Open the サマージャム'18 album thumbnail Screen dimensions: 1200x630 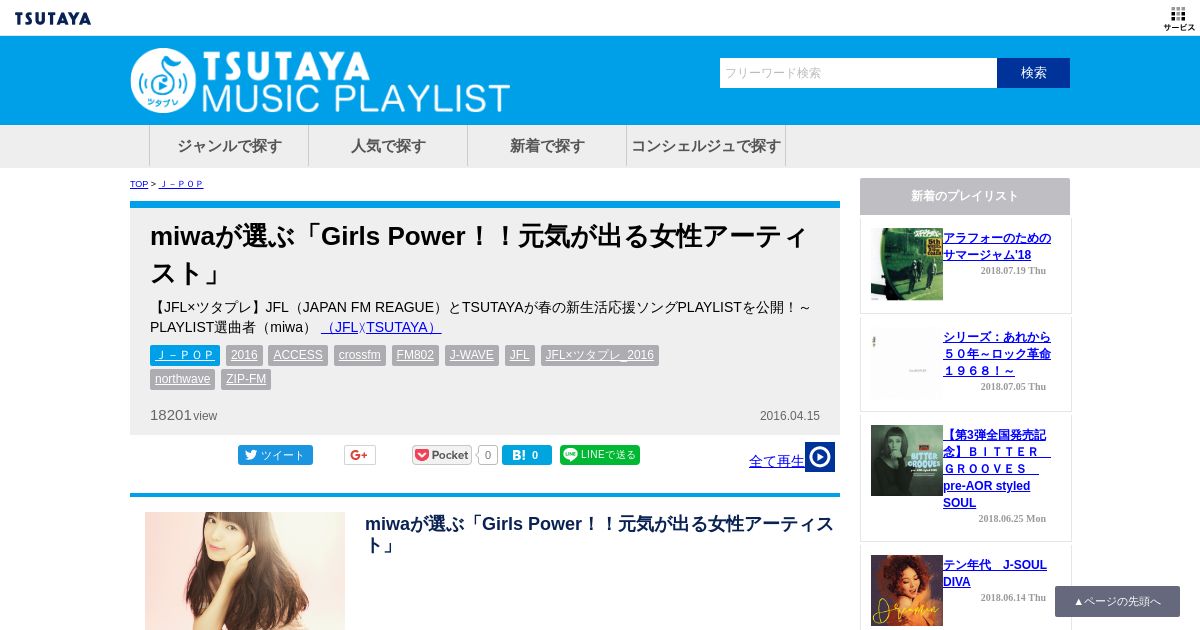point(907,264)
